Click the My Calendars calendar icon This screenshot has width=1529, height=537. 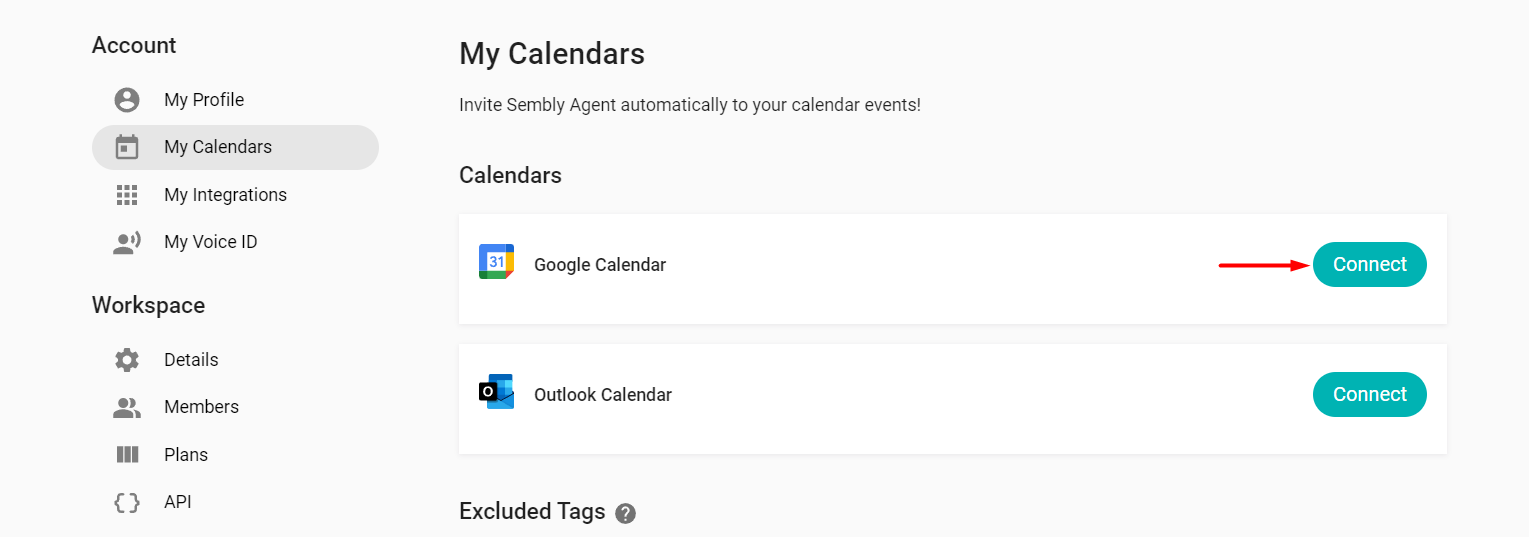coord(127,147)
